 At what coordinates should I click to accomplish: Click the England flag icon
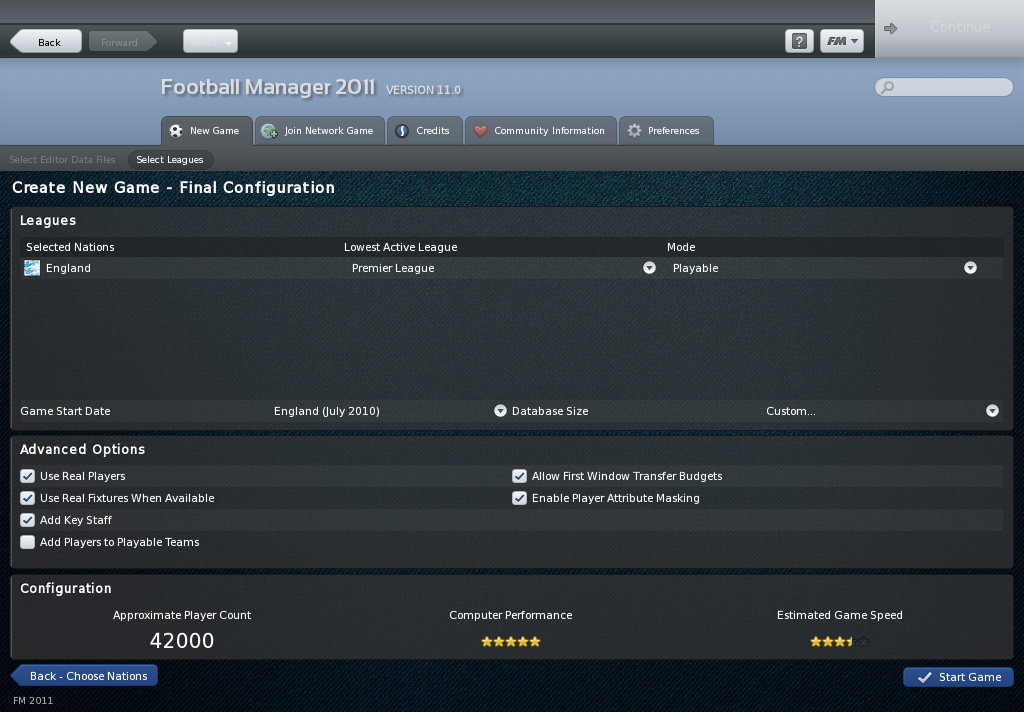(32, 268)
